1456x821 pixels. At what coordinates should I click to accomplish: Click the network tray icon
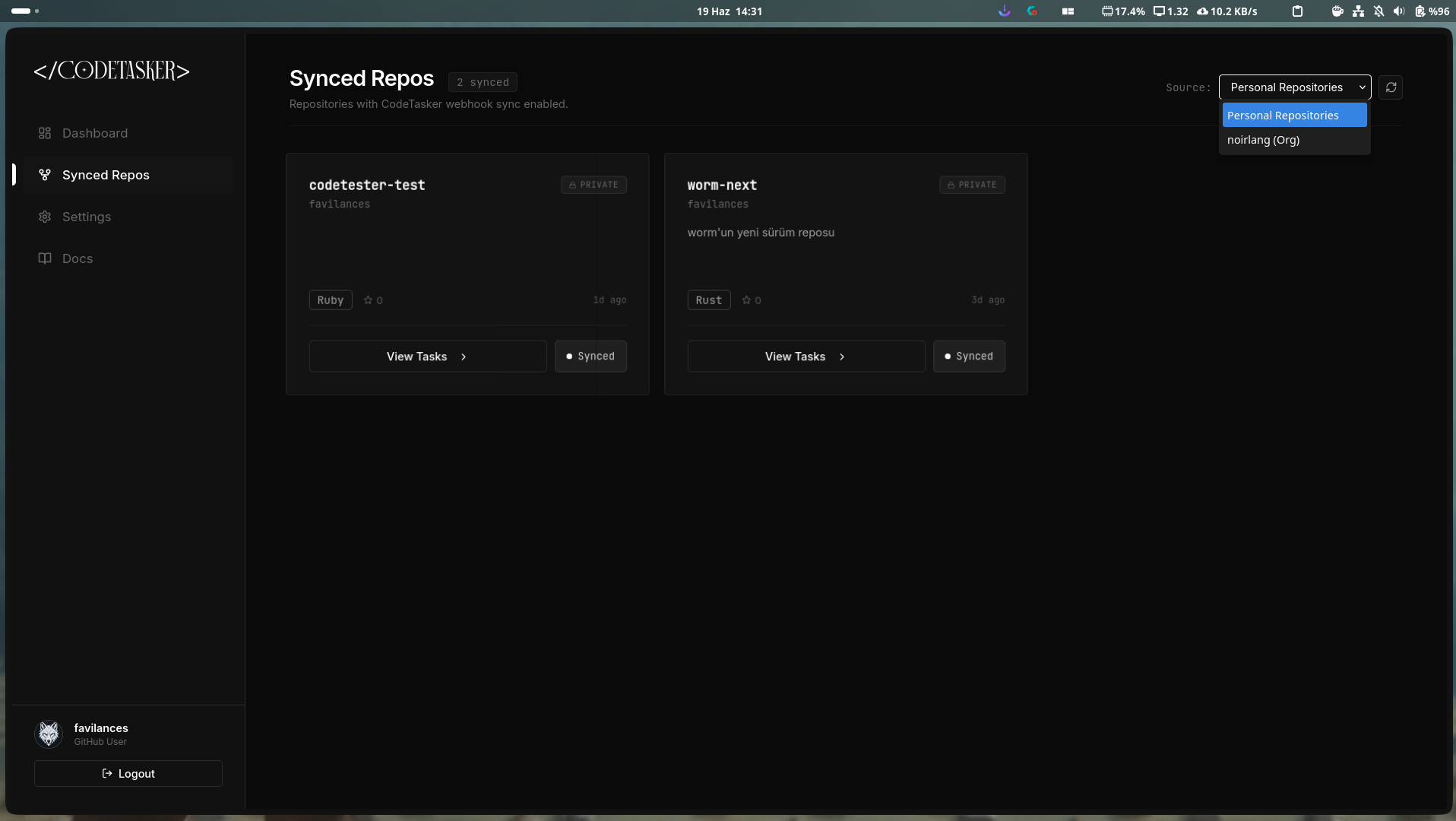tap(1358, 11)
